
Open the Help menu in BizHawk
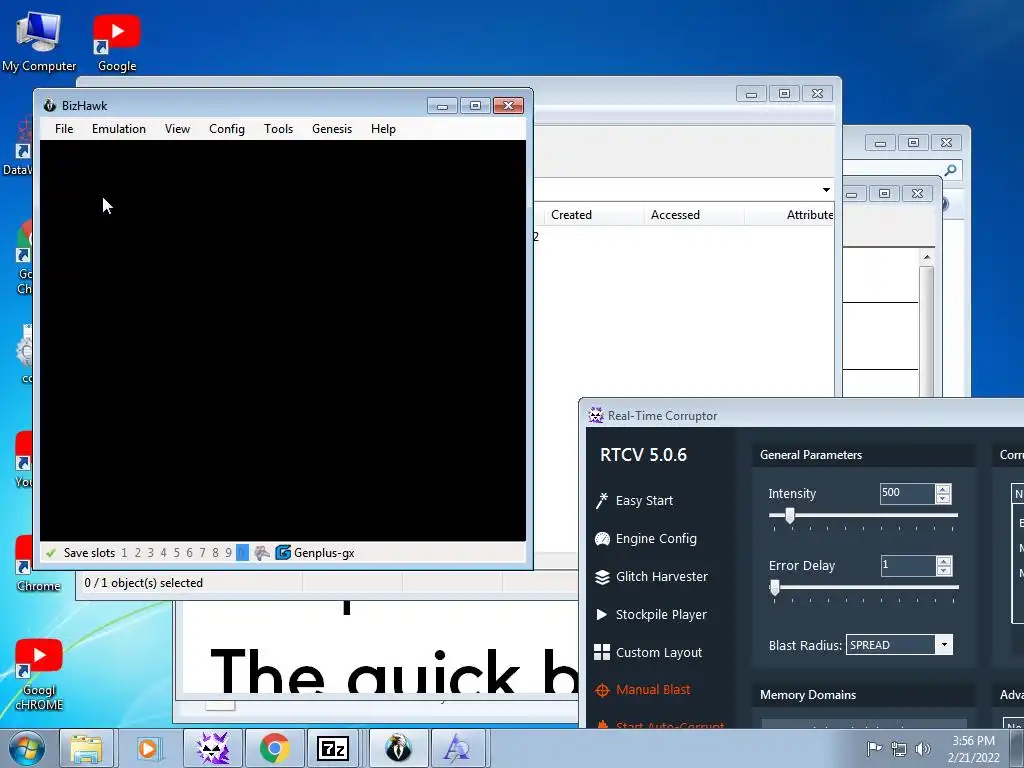click(x=383, y=129)
